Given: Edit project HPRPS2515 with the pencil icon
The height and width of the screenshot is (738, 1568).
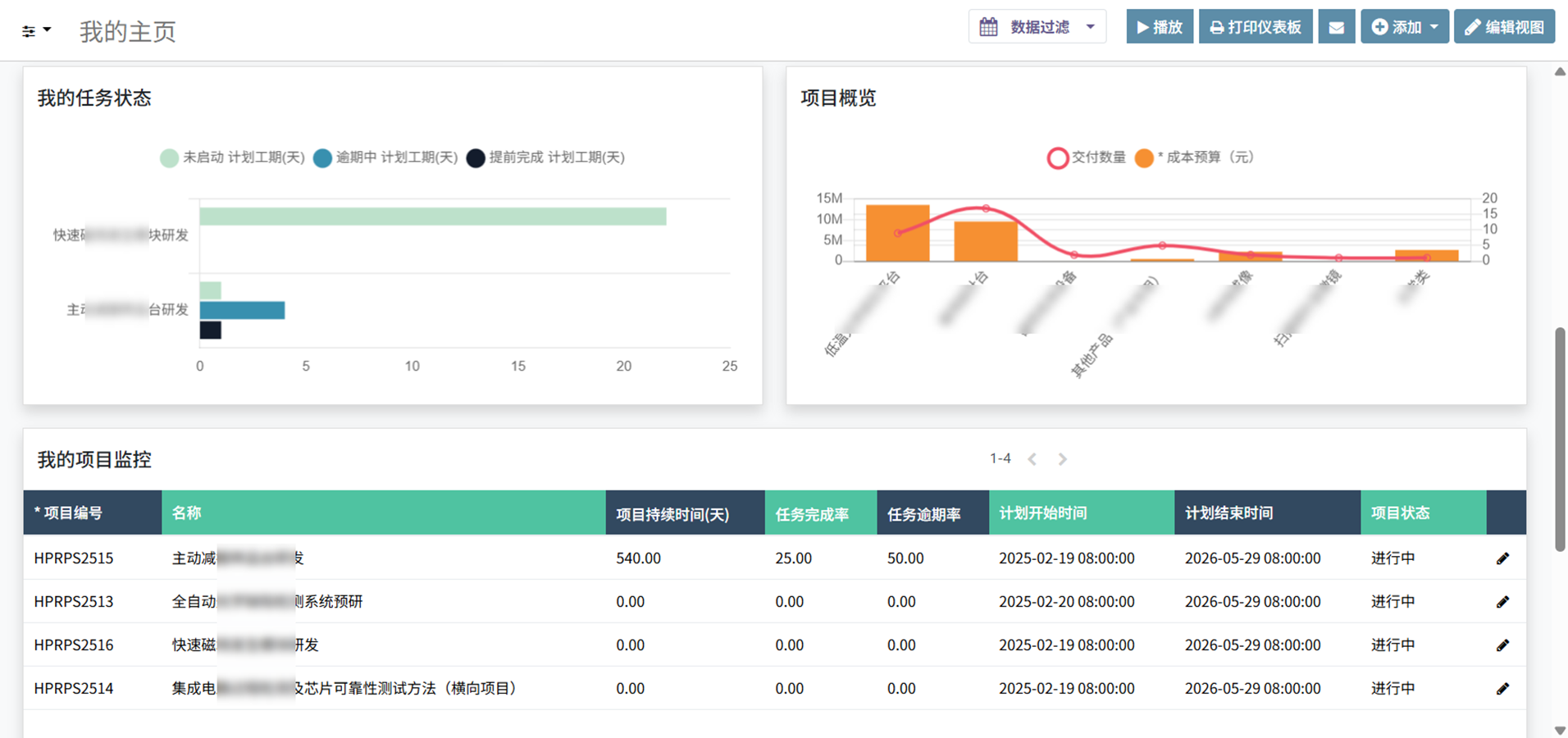Looking at the screenshot, I should tap(1502, 558).
